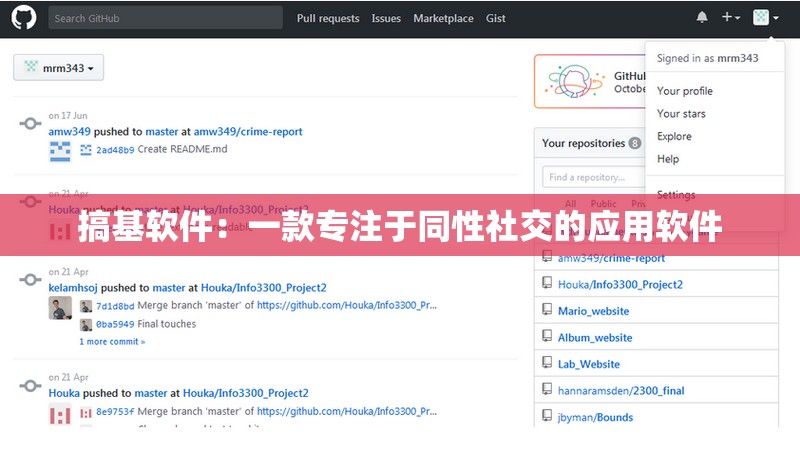Click the GitHub Octocat logo
800x451 pixels.
tap(23, 18)
